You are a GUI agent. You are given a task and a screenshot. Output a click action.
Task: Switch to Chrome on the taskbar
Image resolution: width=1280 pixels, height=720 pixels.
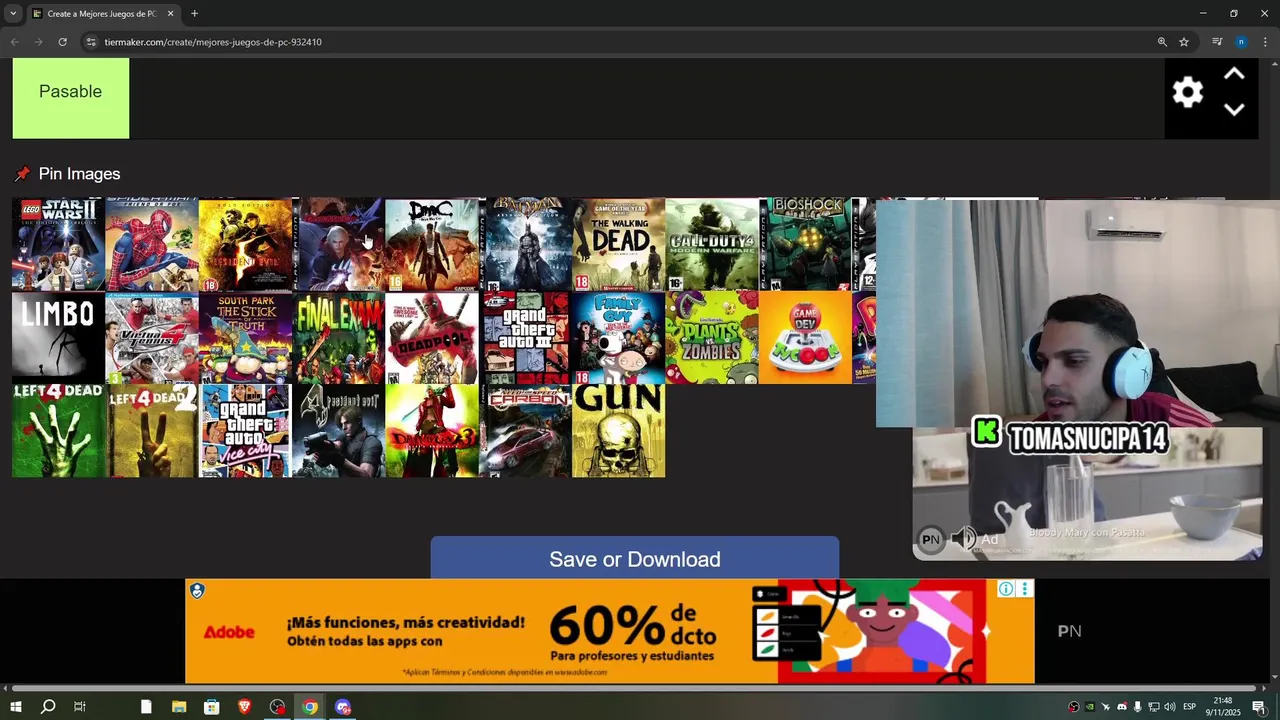pos(310,707)
